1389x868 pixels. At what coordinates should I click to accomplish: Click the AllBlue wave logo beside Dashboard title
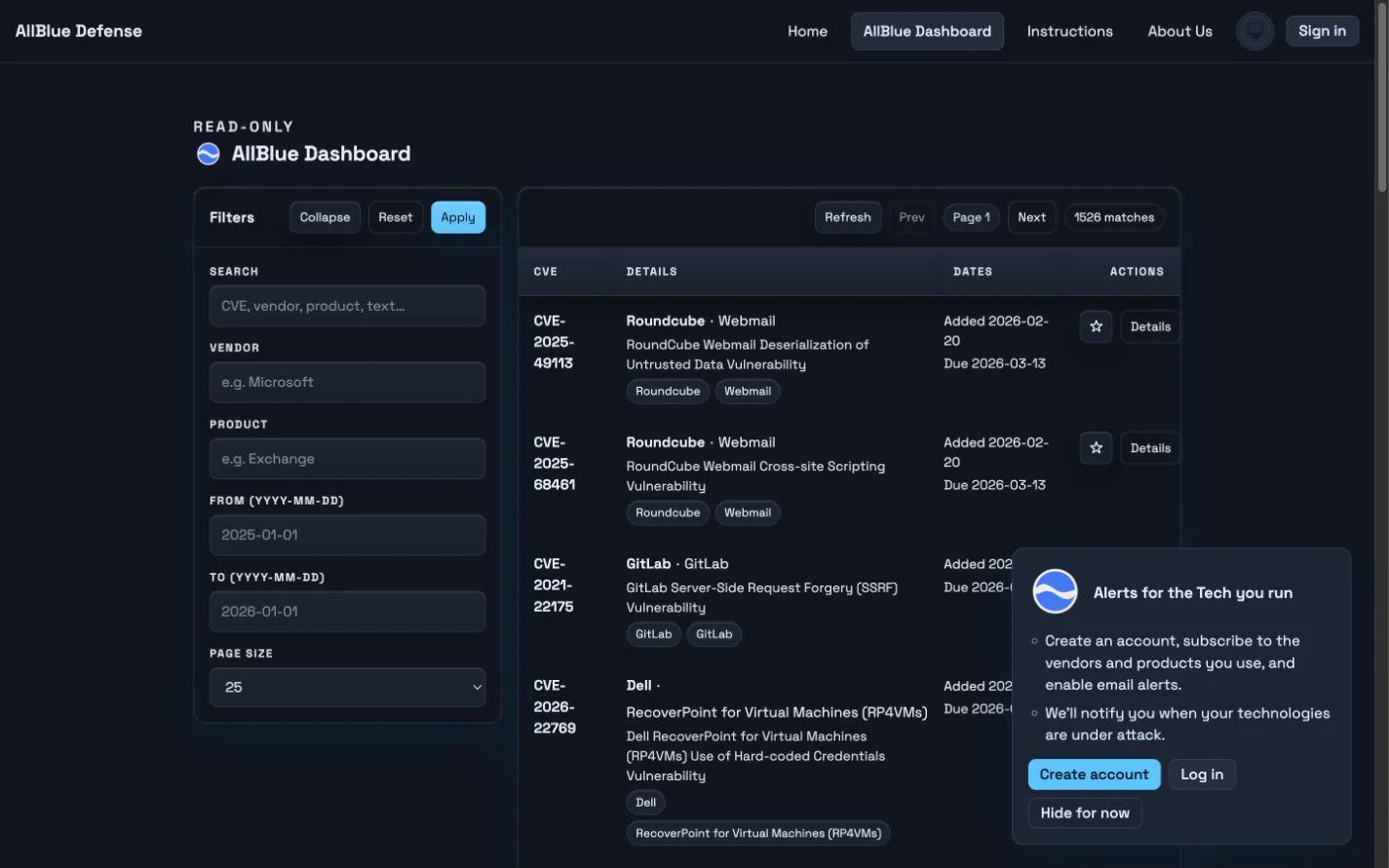pos(208,154)
